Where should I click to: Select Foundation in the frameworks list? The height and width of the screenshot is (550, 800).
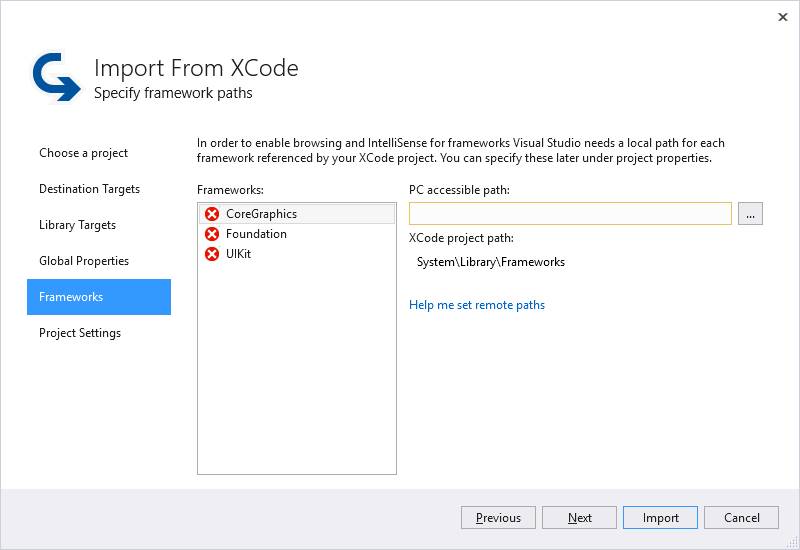[297, 234]
